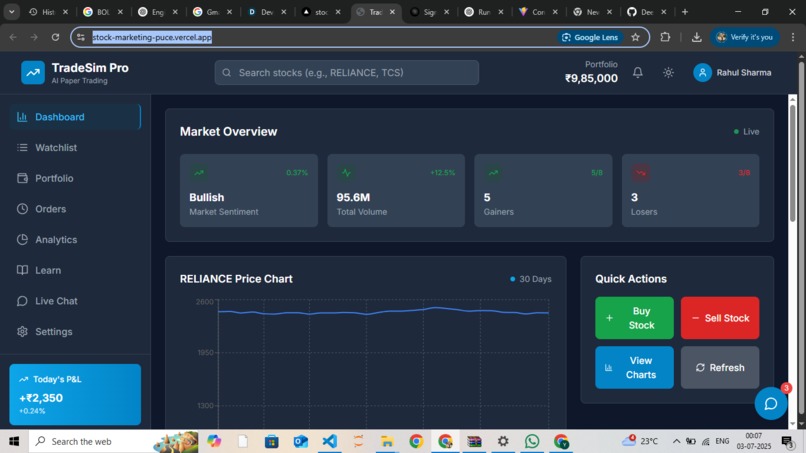The height and width of the screenshot is (453, 806).
Task: Open the Analytics section
Action: pyautogui.click(x=75, y=240)
